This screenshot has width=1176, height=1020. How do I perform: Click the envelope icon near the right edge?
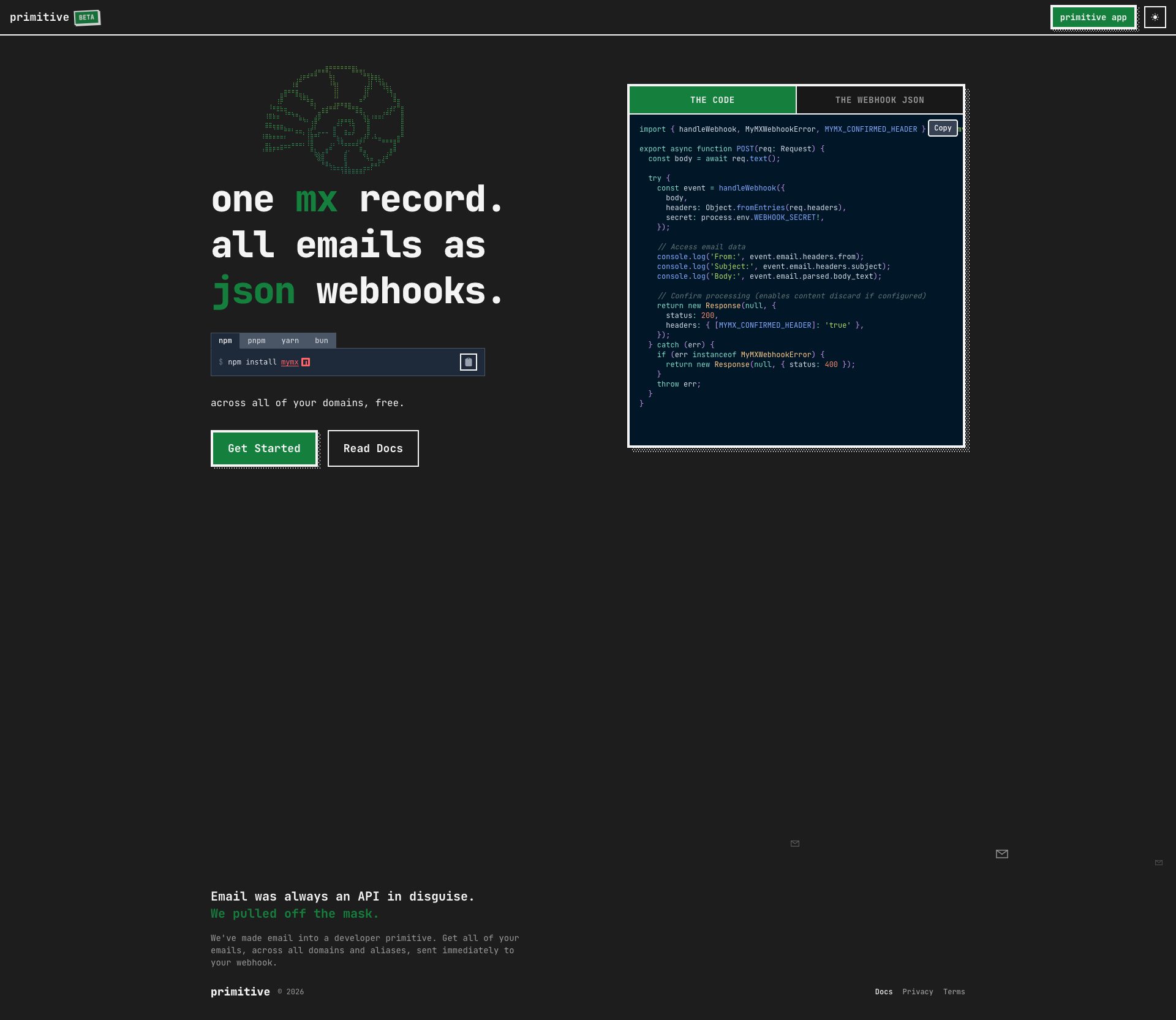click(x=1002, y=853)
